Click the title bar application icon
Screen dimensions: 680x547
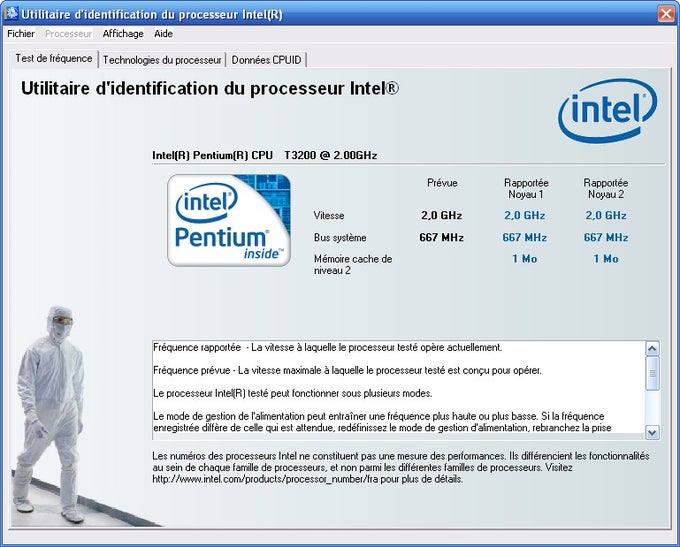[10, 13]
